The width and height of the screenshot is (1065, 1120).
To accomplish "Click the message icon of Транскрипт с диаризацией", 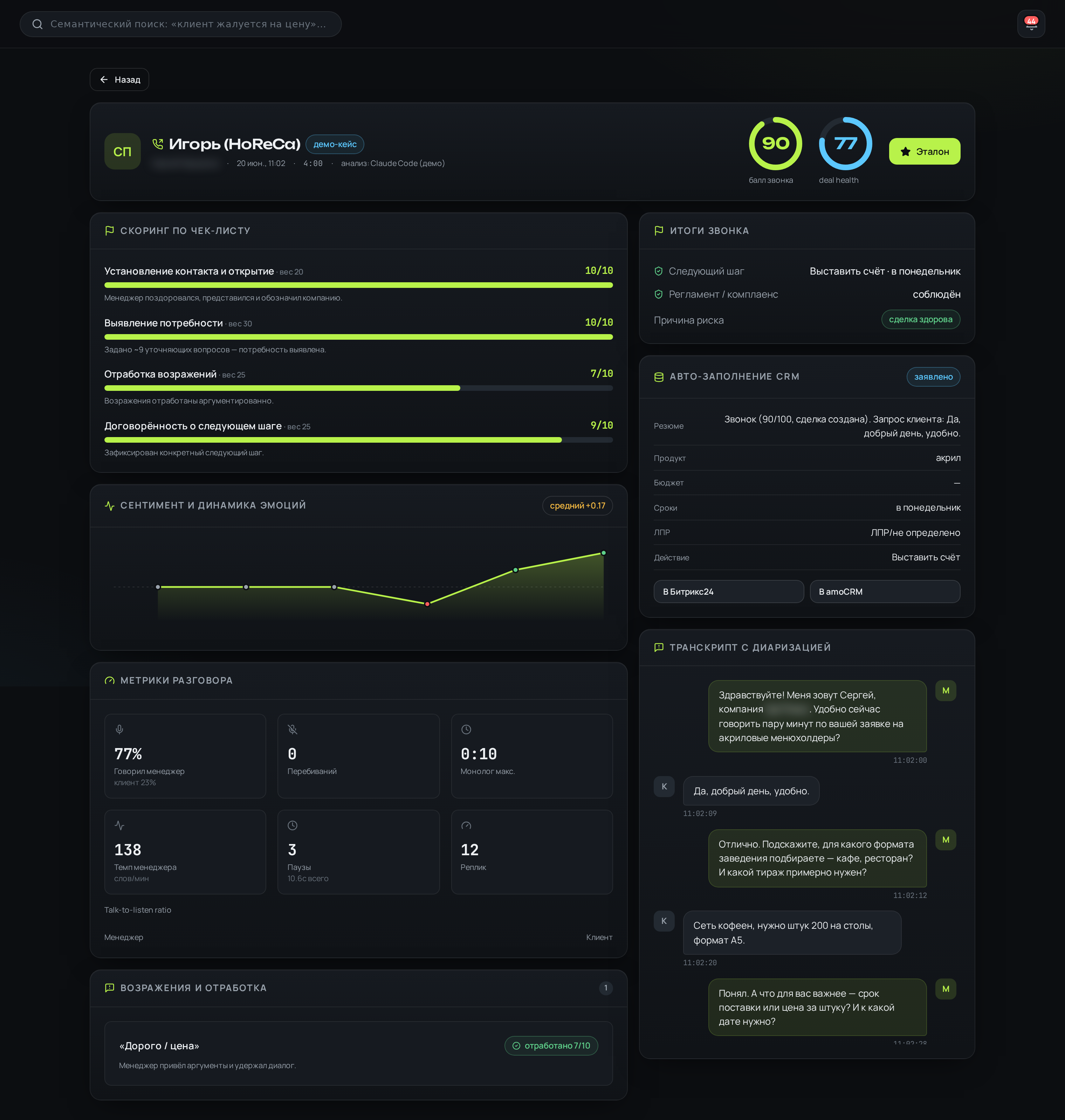I will [x=659, y=647].
